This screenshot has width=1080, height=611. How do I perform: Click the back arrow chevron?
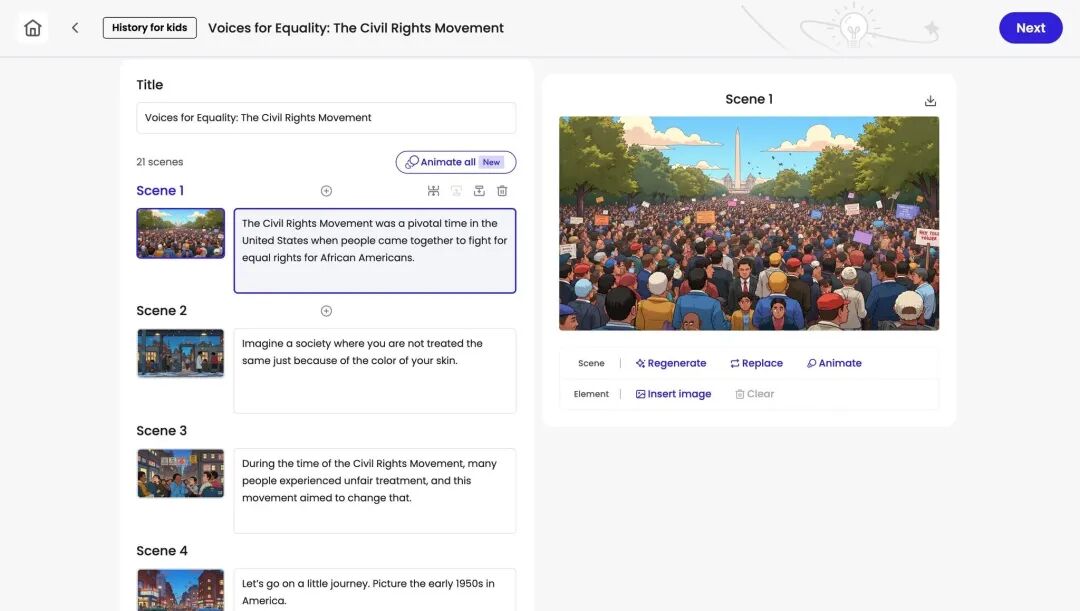coord(75,28)
